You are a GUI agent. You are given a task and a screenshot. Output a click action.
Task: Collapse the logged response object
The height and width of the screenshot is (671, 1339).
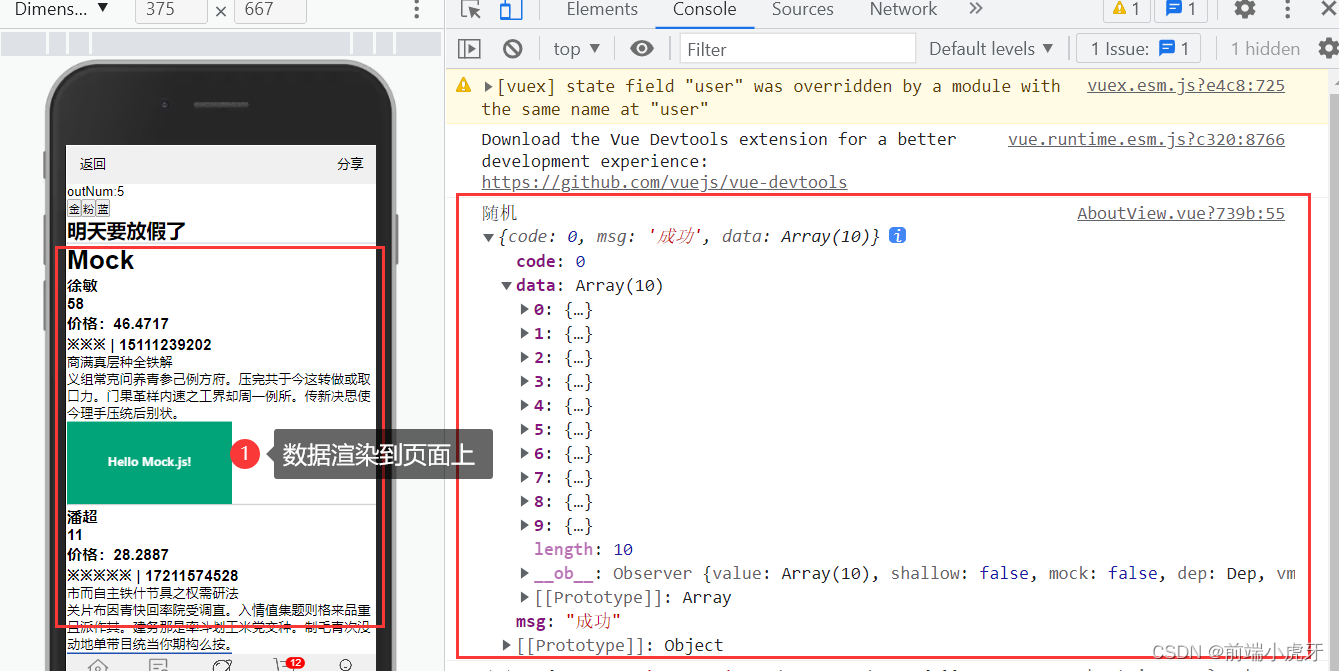click(488, 237)
